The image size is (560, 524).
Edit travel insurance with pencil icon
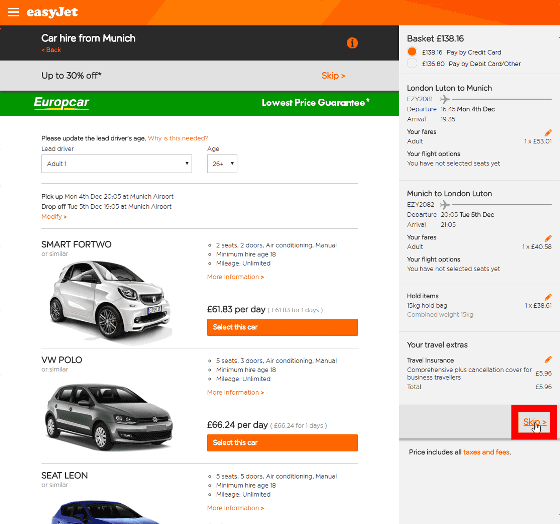[x=548, y=359]
